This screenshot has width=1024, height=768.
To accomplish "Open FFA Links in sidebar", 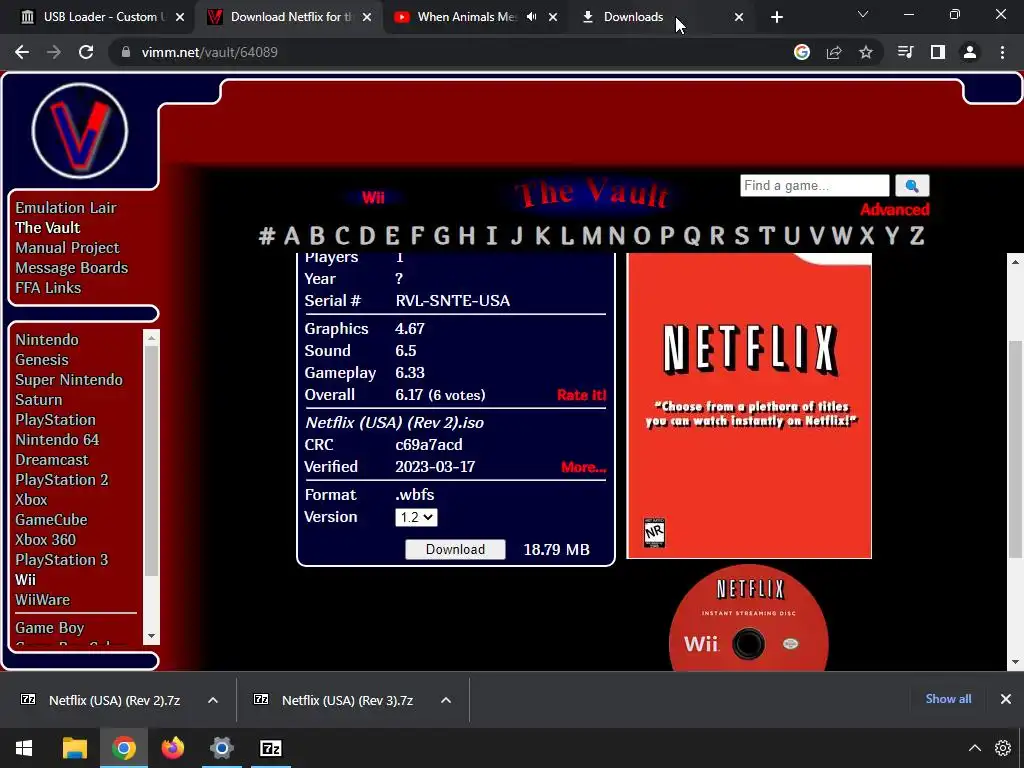I will 48,288.
